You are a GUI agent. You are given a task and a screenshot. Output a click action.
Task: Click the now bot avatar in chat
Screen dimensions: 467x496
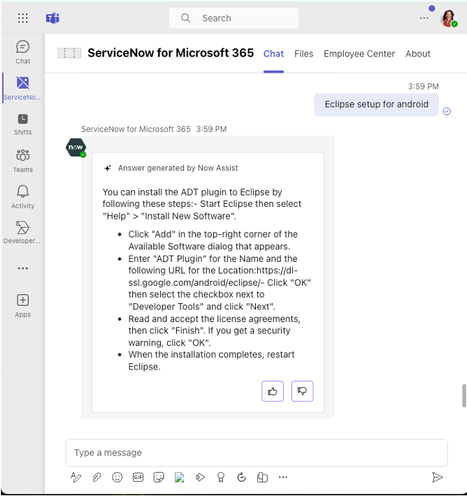point(76,147)
